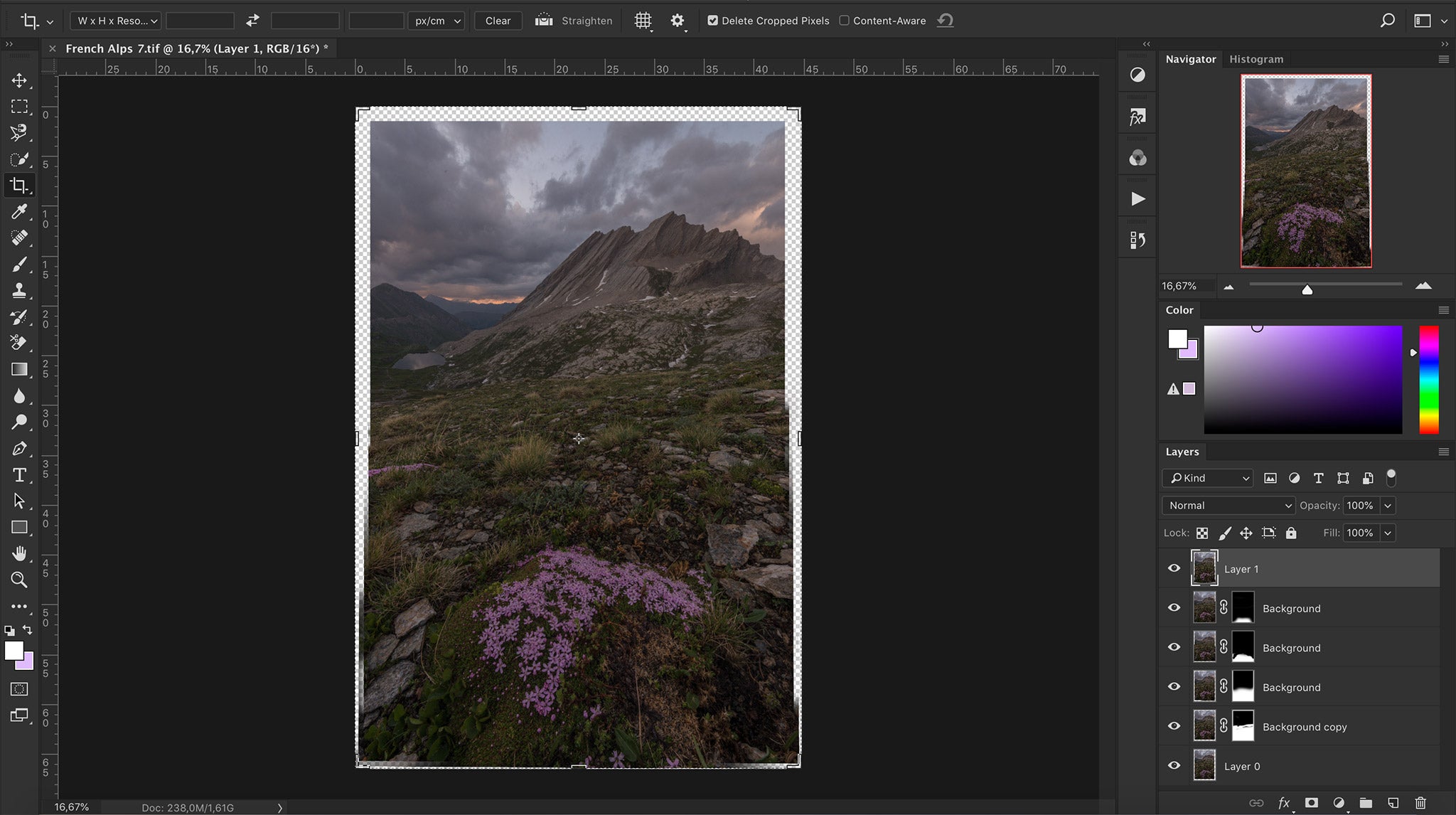Open the Layer Styles panel icon

point(1136,115)
